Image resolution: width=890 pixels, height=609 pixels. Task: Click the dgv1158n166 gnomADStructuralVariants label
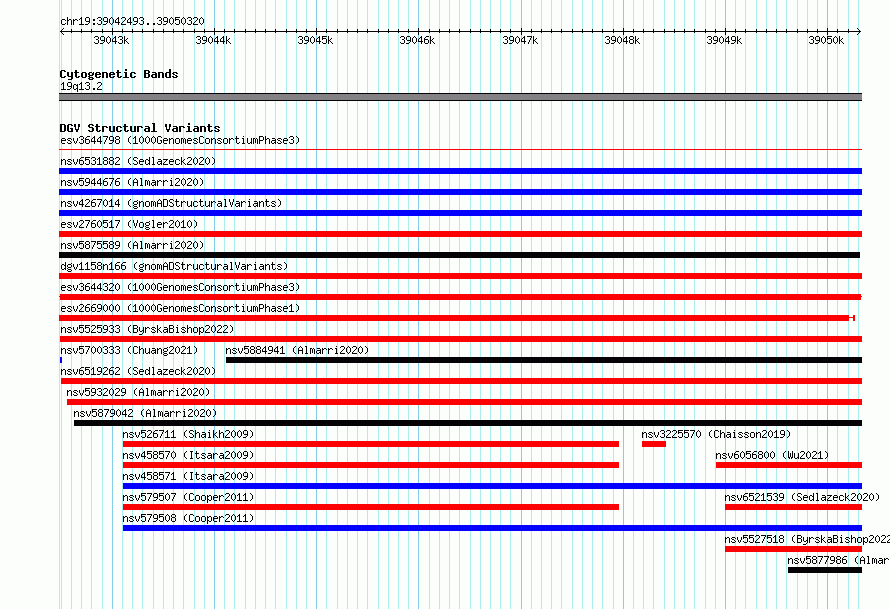(x=174, y=266)
